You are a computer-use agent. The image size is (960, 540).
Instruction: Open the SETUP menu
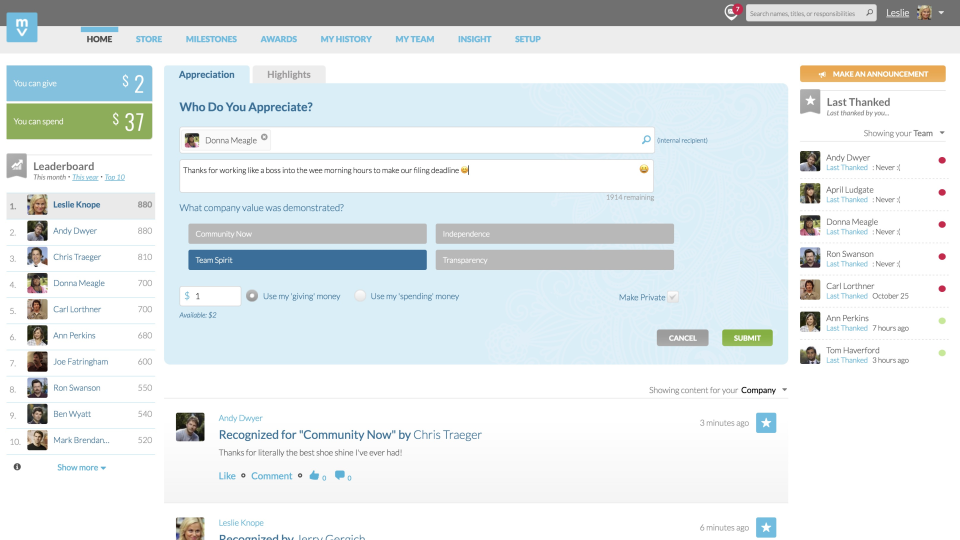click(527, 39)
